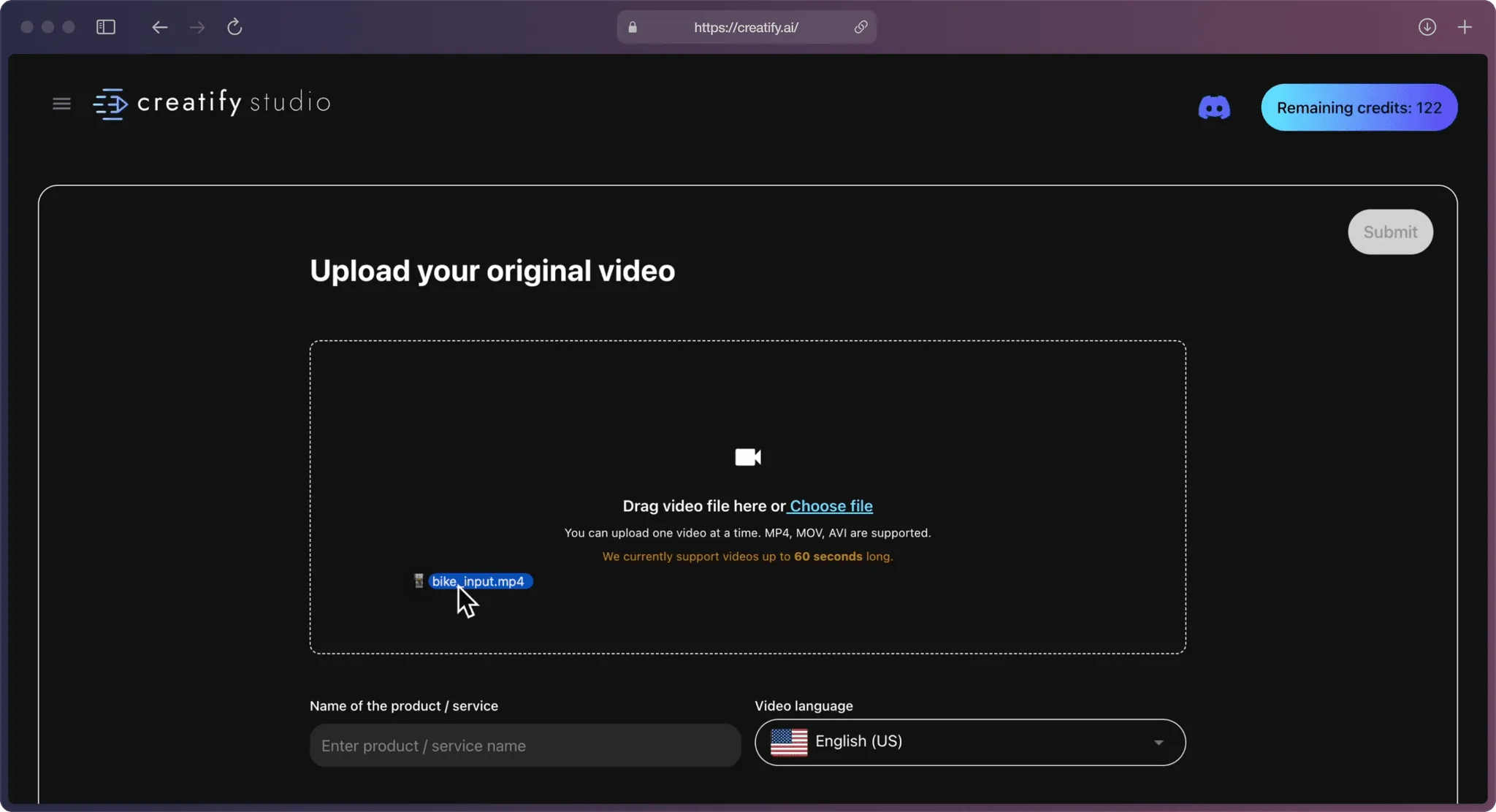This screenshot has width=1496, height=812.
Task: Open browser downloads icon
Action: (1427, 27)
